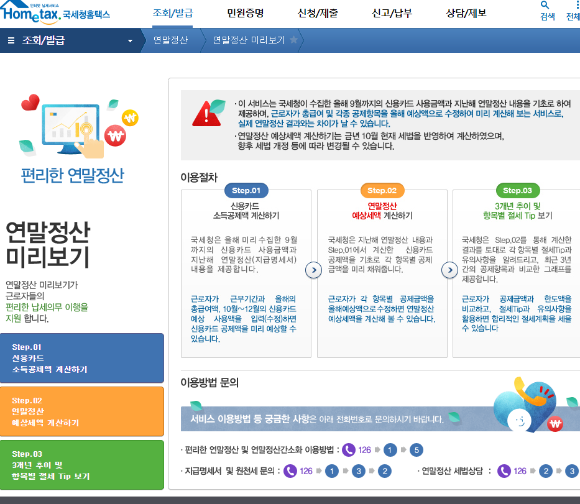Click orange Step.02 연말정산 예상세액 계산하기 button

point(82,411)
